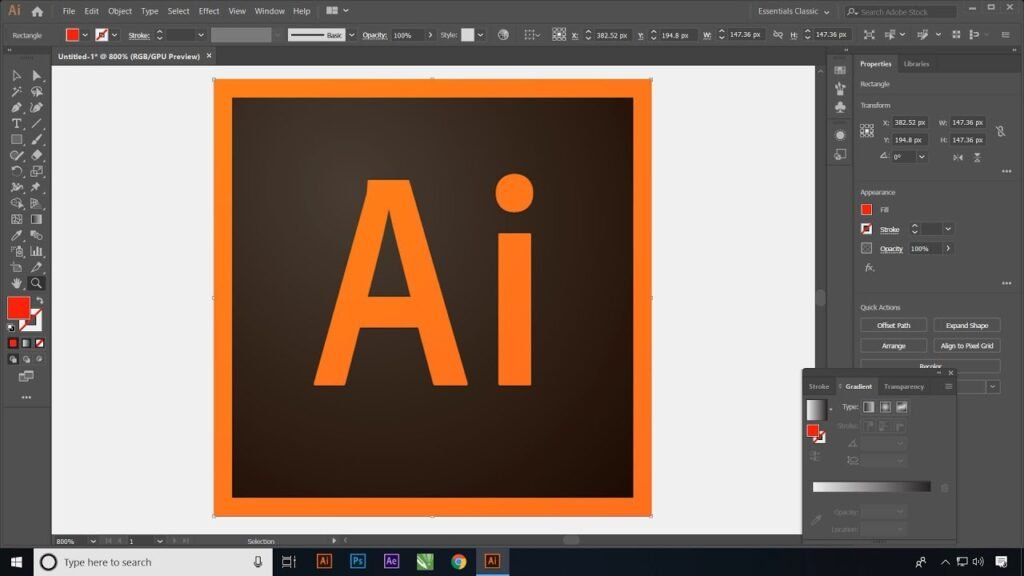This screenshot has height=576, width=1024.
Task: Open the Stroke tab in floating panel
Action: point(818,387)
